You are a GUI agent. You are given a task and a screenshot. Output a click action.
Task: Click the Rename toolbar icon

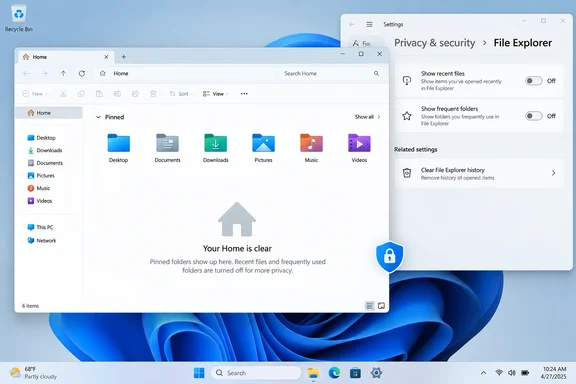[x=117, y=94]
